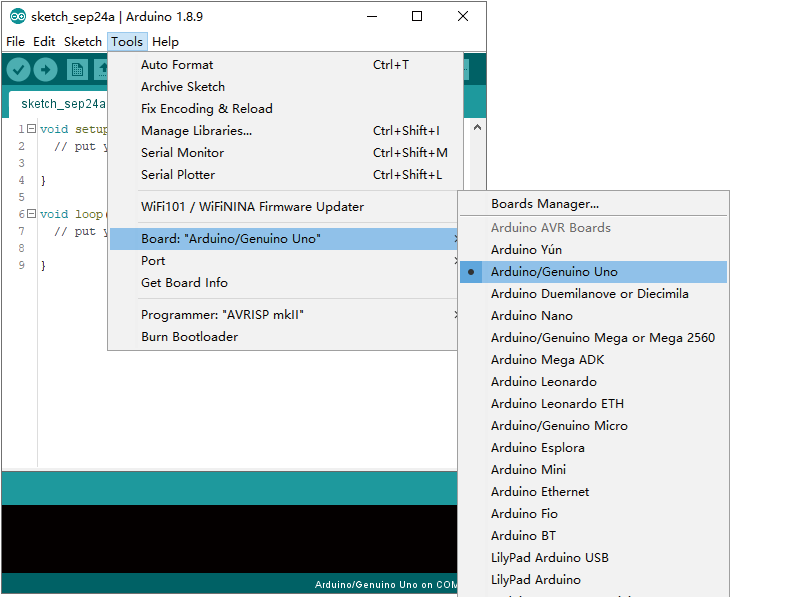This screenshot has width=793, height=597.
Task: Select the Arduino Nano board
Action: (594, 316)
